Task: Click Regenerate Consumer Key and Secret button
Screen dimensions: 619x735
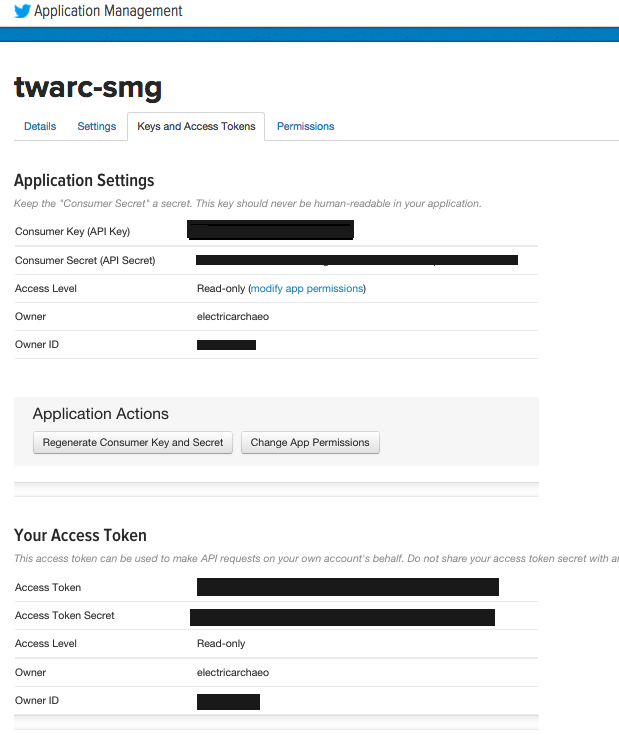Action: tap(133, 442)
